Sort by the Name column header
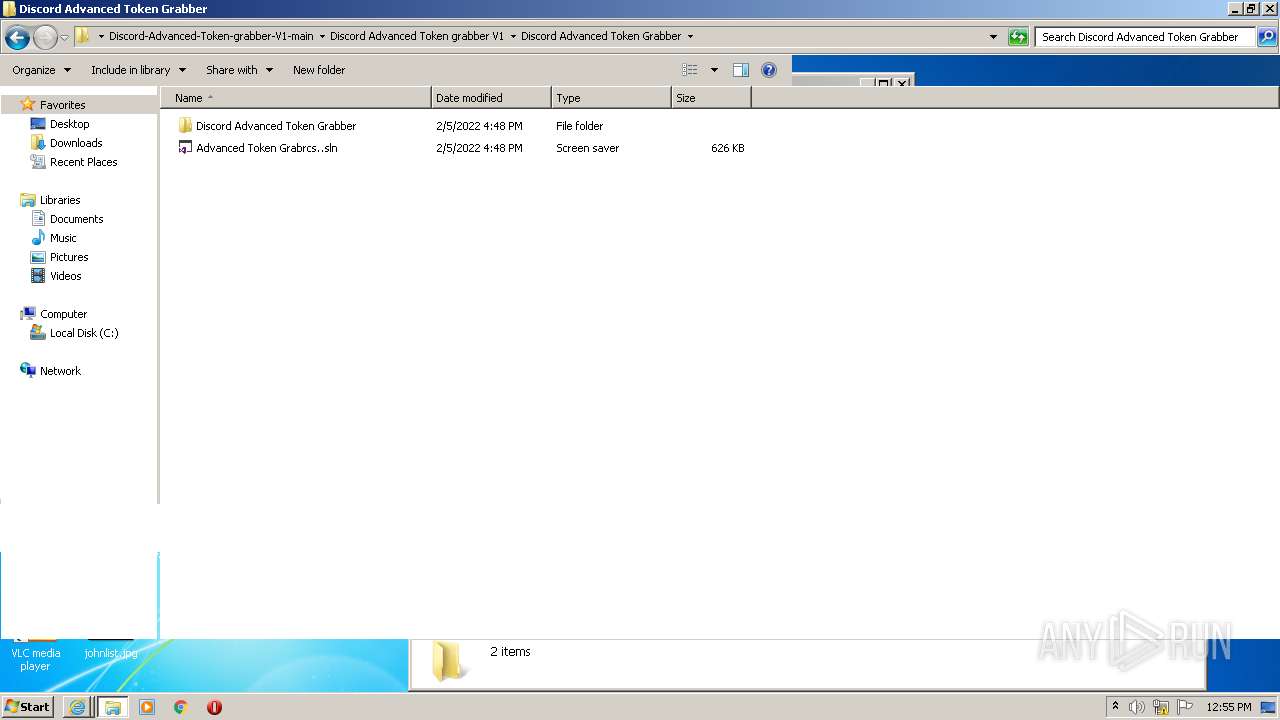 point(296,98)
